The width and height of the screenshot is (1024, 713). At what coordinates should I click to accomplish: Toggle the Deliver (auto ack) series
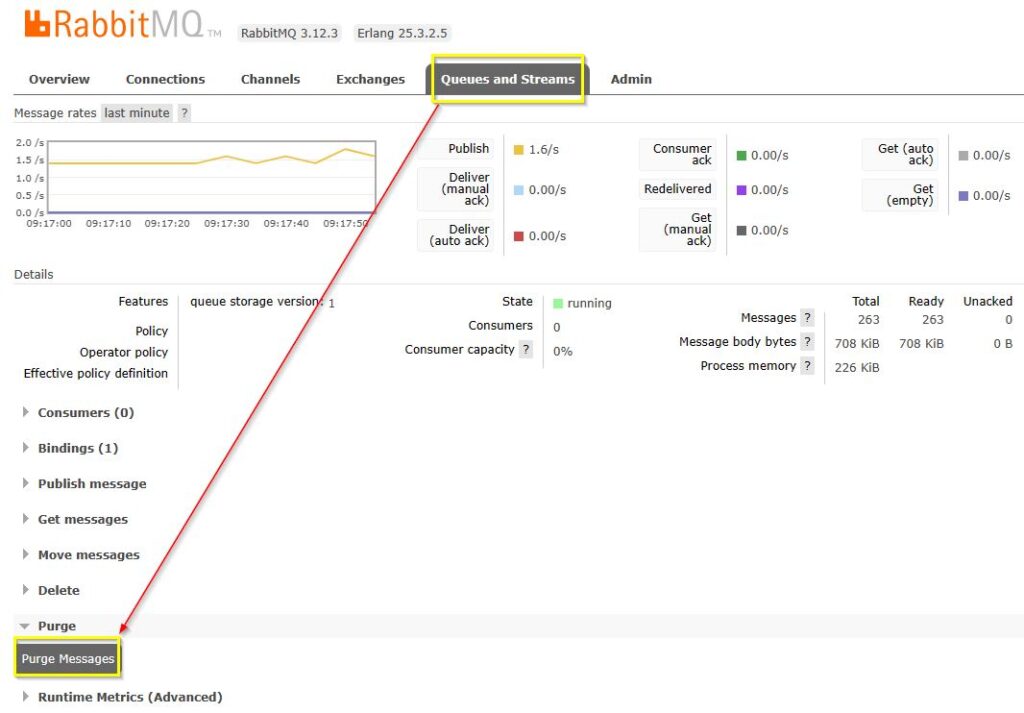(455, 235)
